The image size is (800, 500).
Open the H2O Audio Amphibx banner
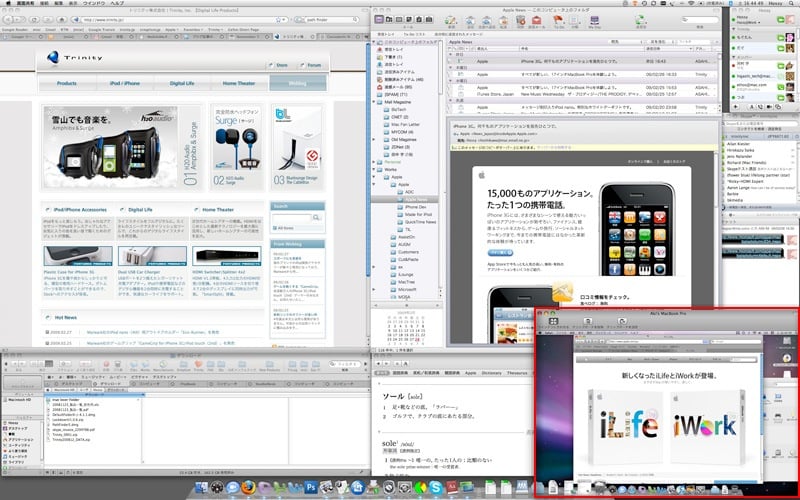coord(122,147)
